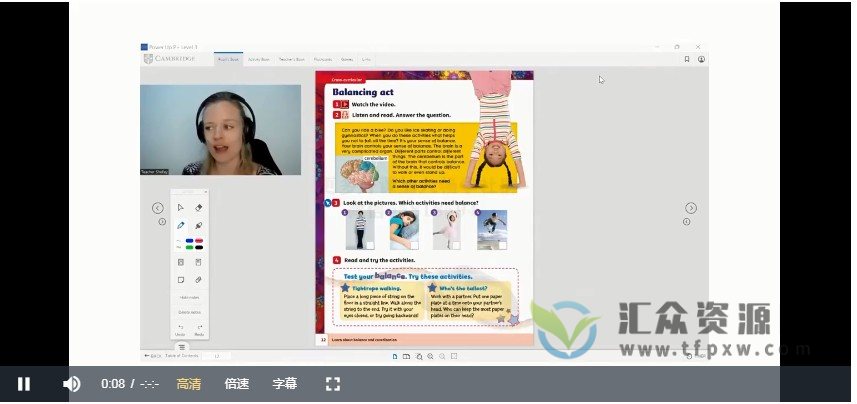Image resolution: width=857 pixels, height=404 pixels.
Task: Switch to the Teacher's Book tab
Action: point(291,59)
